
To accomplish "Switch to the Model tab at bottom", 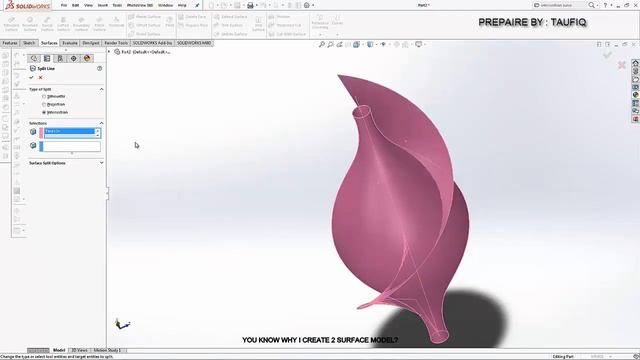I will pyautogui.click(x=59, y=350).
